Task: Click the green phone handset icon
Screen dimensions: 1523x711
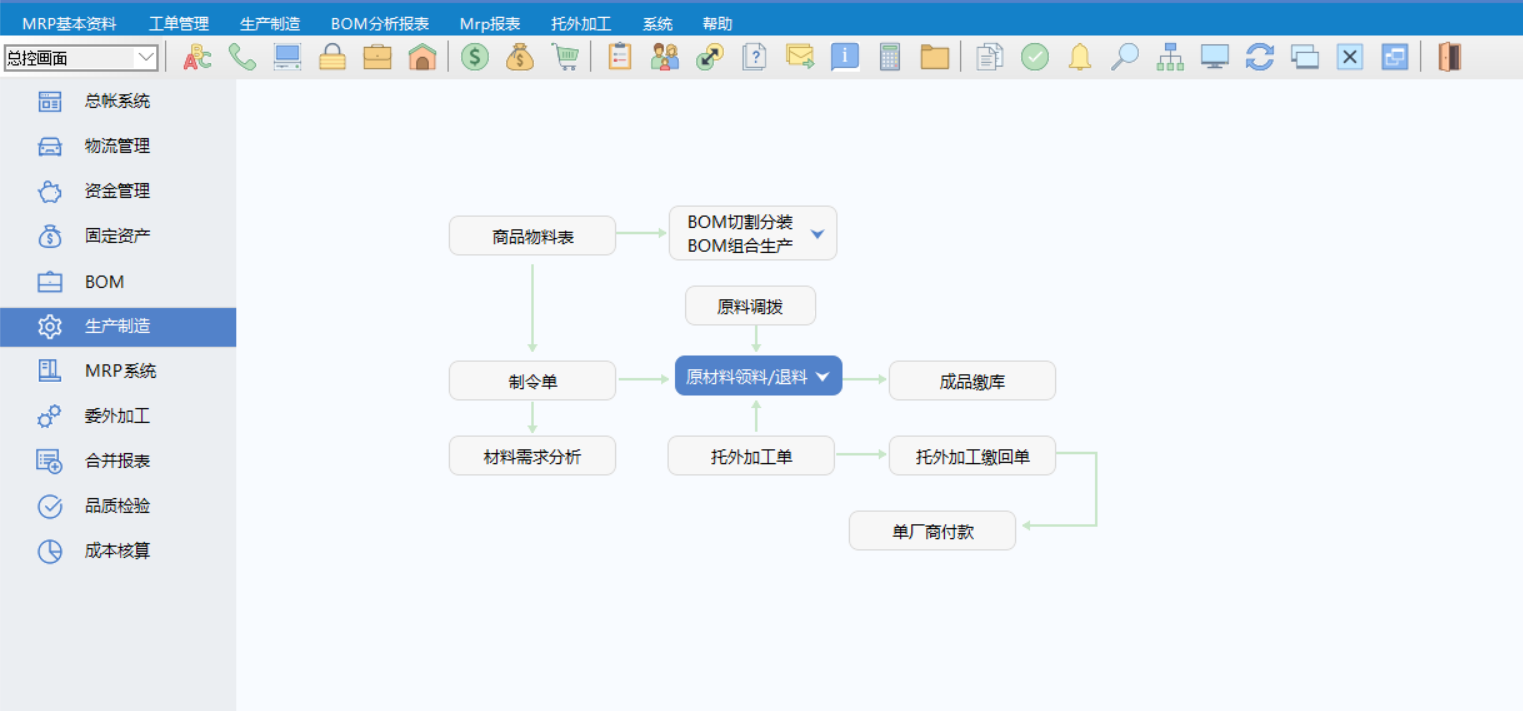Action: click(242, 58)
